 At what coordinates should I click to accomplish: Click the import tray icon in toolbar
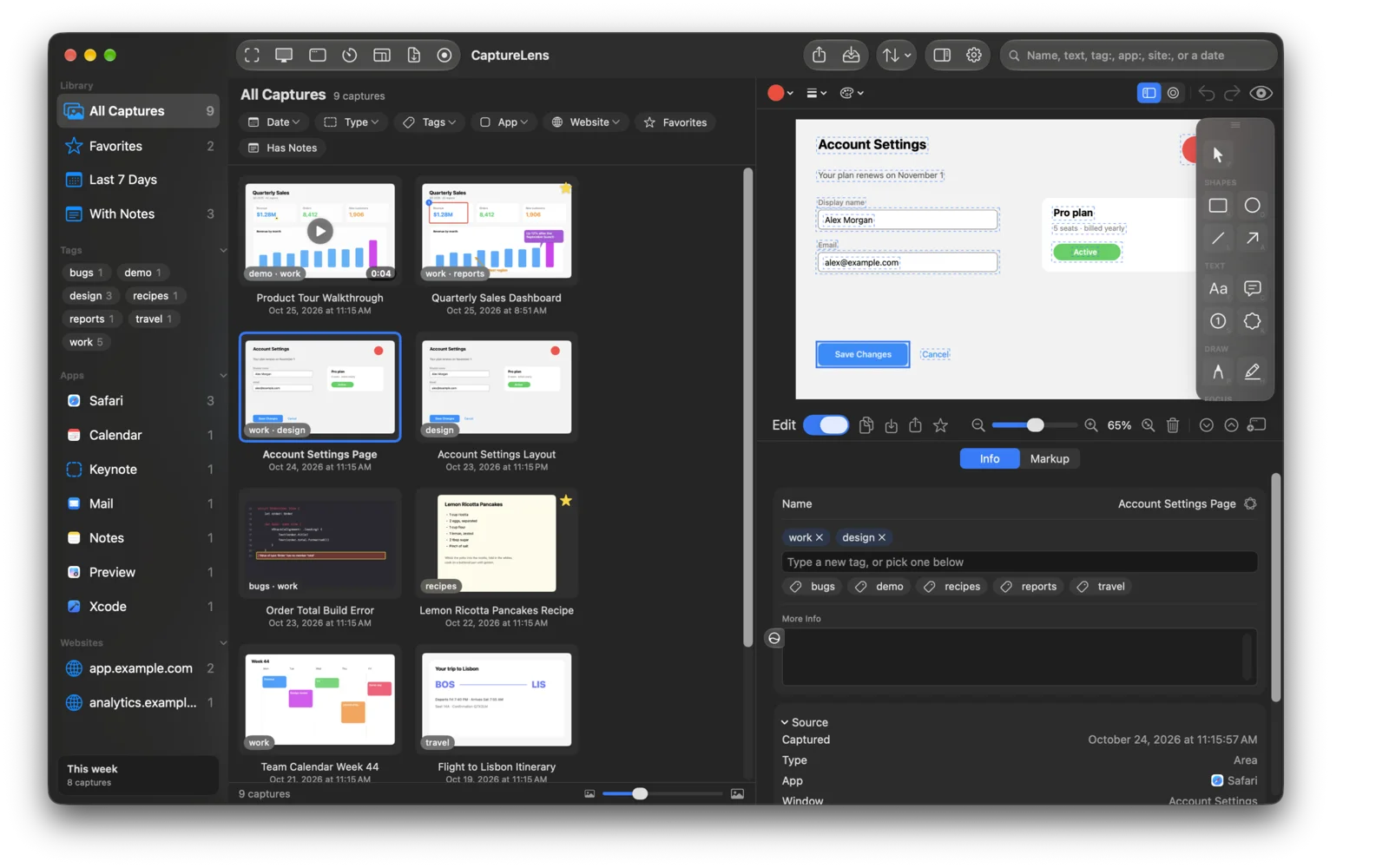[851, 56]
